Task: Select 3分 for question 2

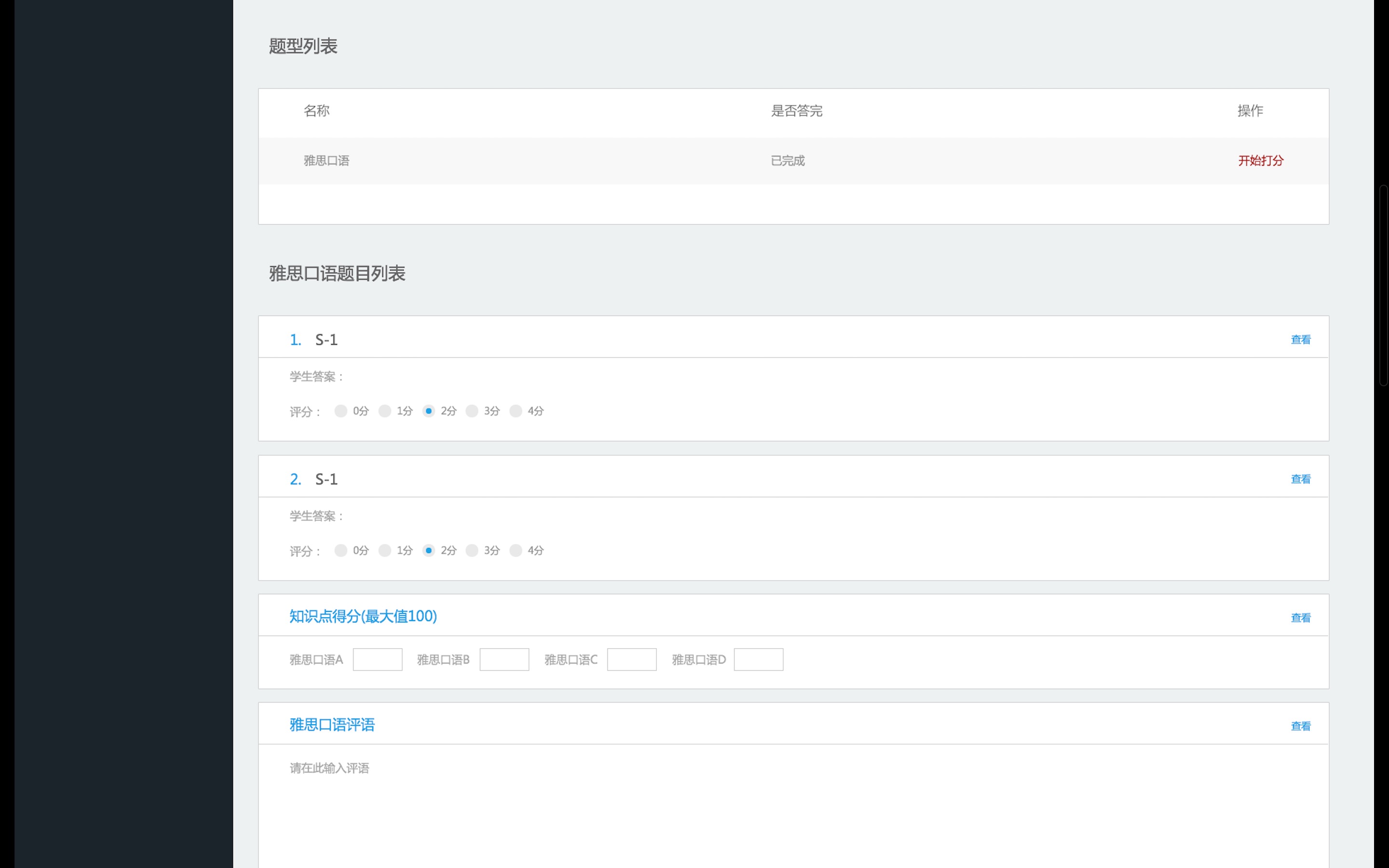Action: pos(472,551)
